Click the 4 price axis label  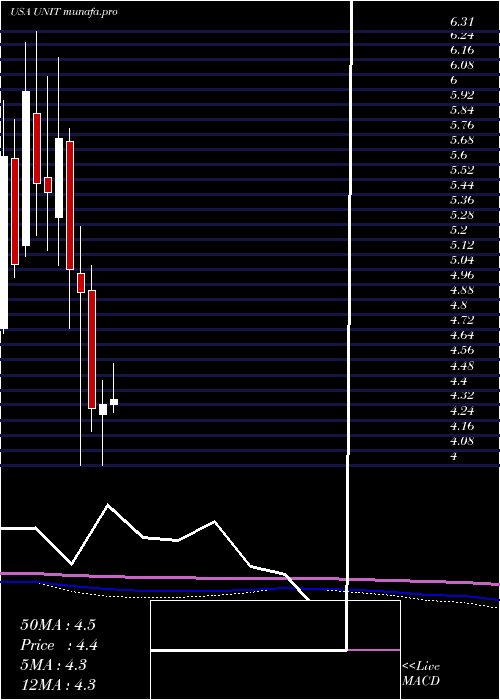pos(454,457)
